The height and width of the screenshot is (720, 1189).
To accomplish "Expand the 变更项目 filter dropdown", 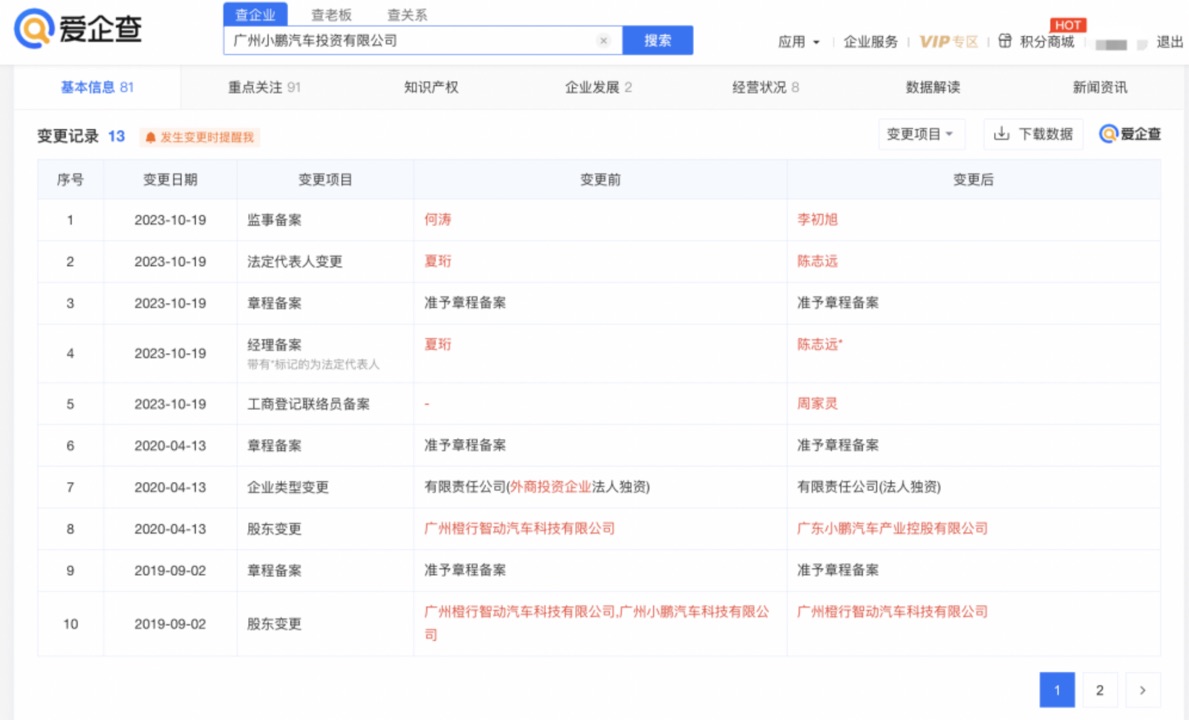I will point(921,134).
